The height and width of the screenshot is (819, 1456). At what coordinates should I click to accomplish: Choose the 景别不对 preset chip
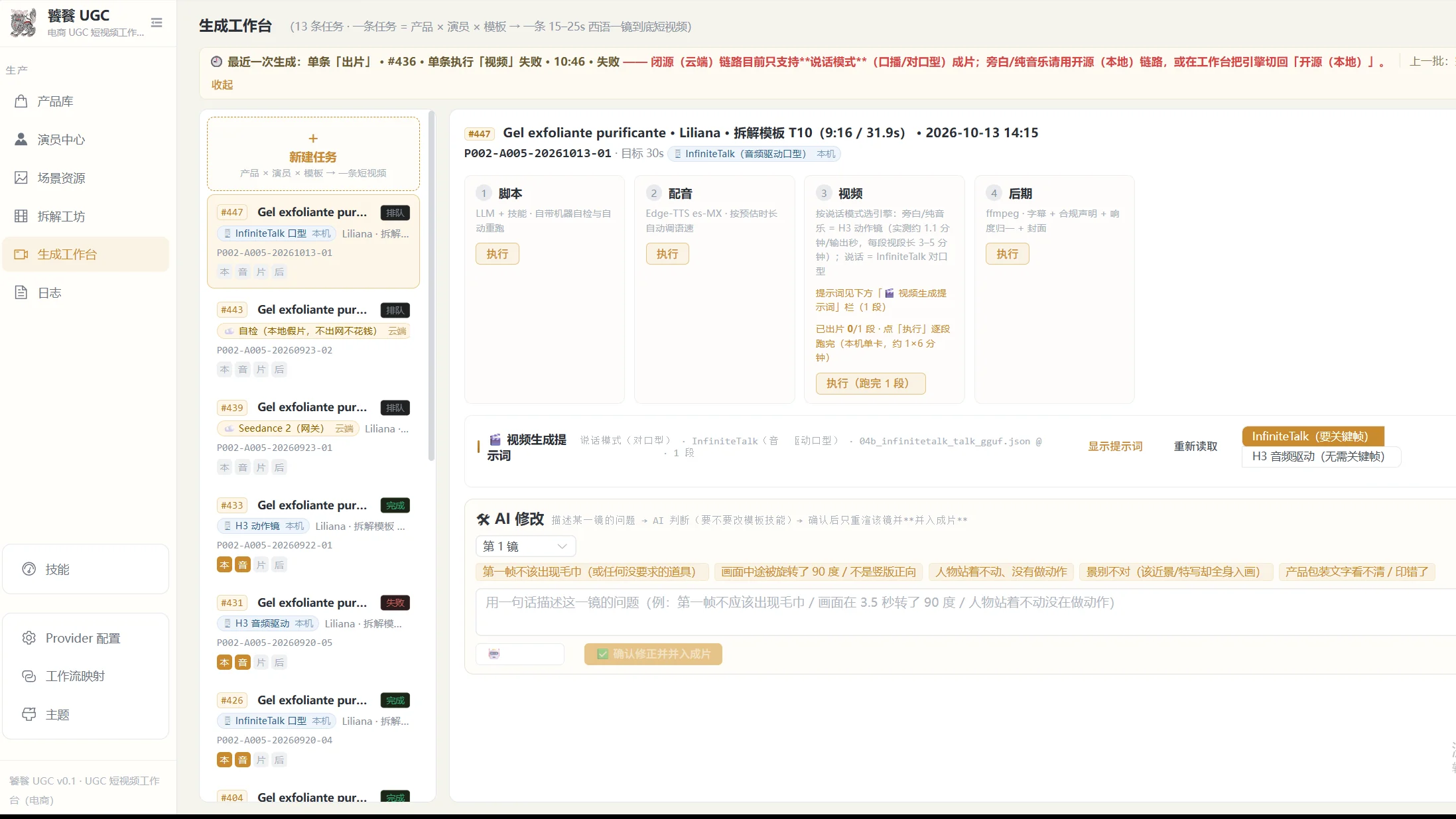click(1175, 572)
